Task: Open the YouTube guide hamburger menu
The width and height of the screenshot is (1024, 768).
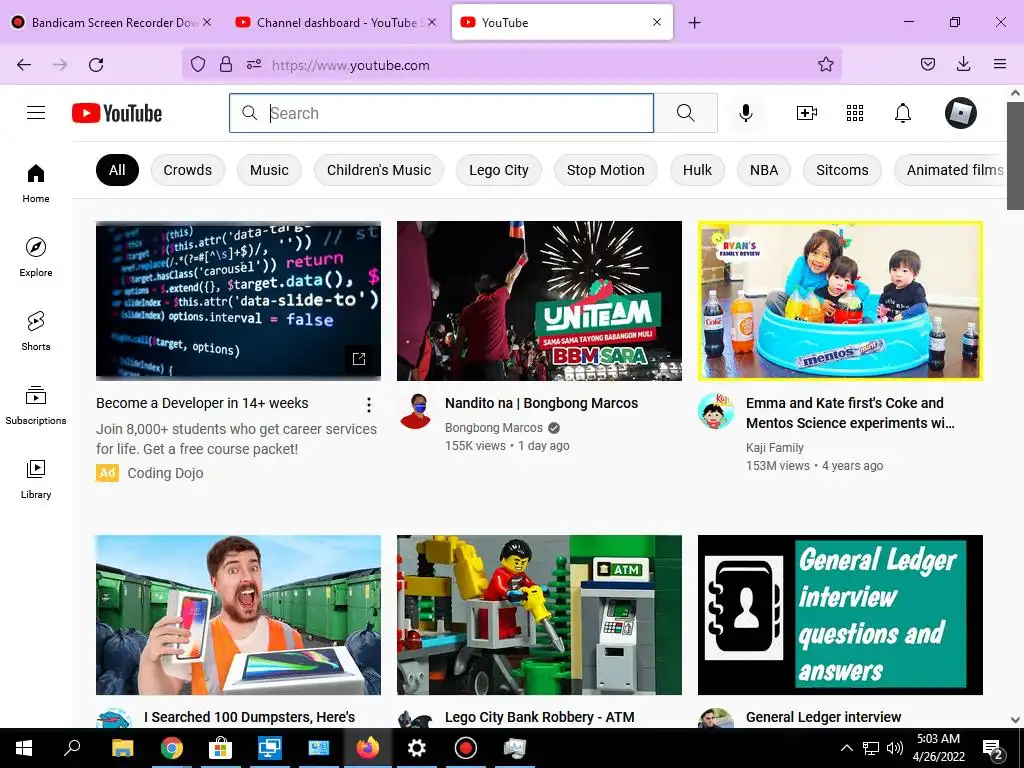Action: (36, 113)
